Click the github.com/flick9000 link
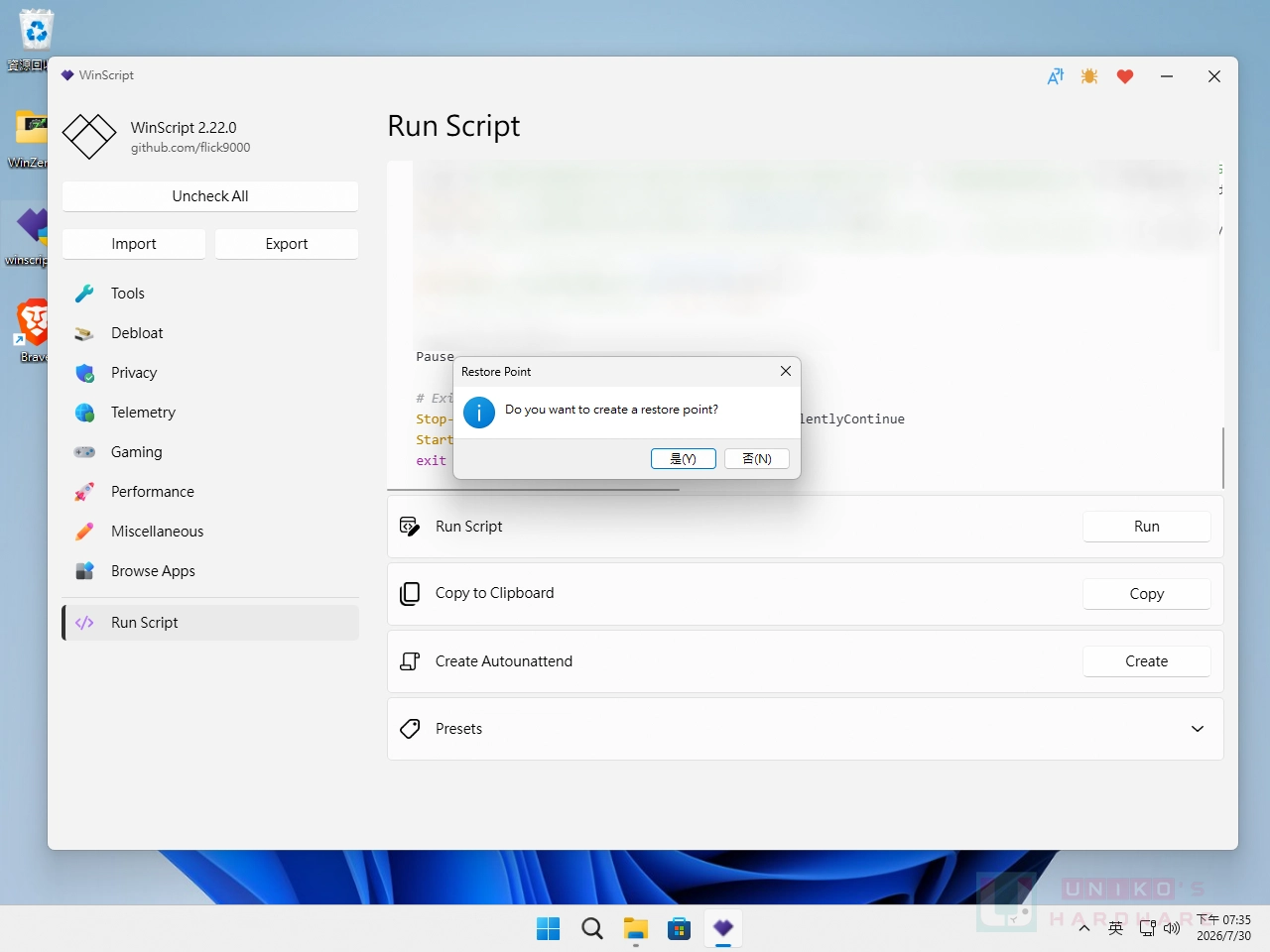Image resolution: width=1270 pixels, height=952 pixels. pos(190,148)
